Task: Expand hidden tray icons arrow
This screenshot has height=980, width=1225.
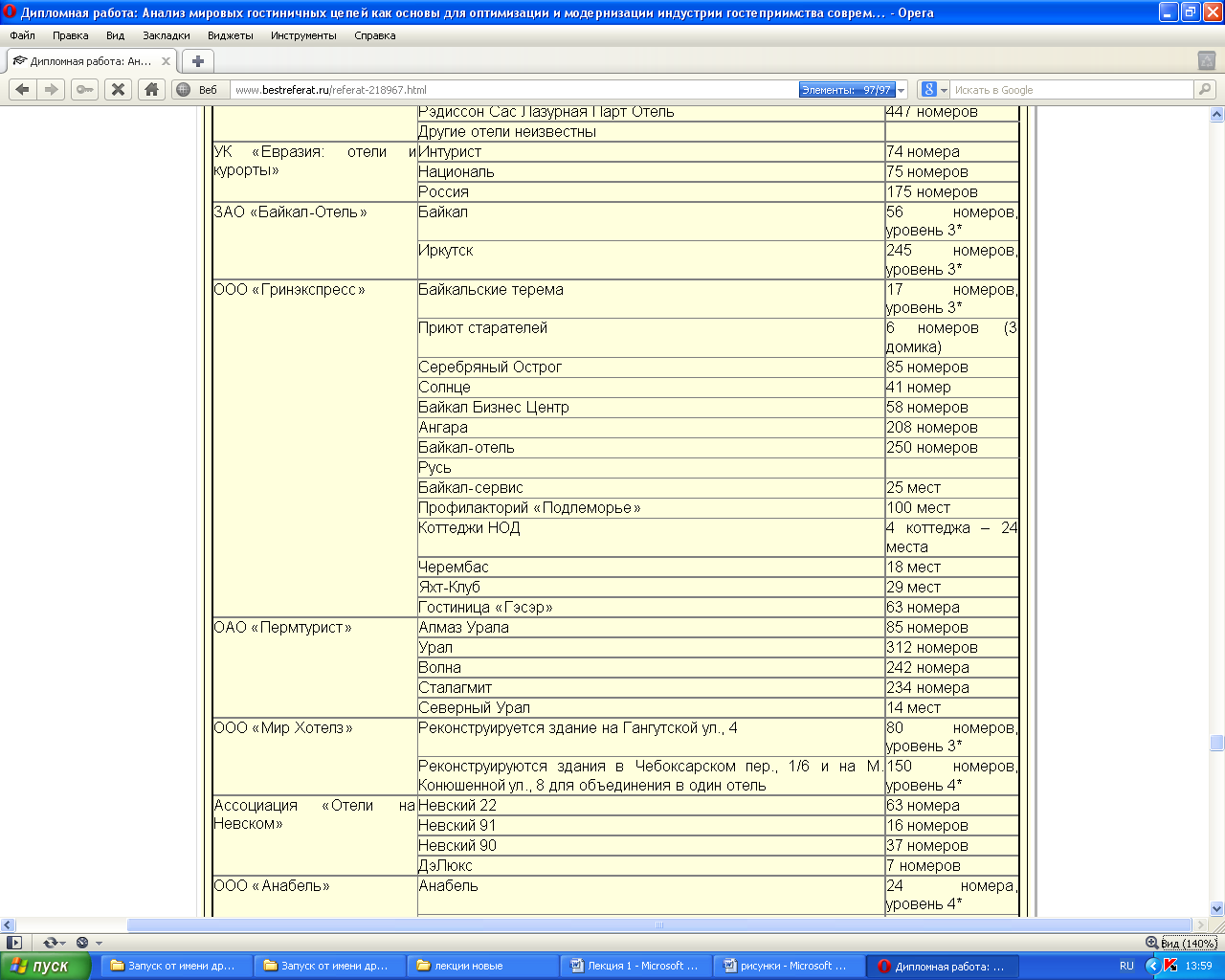Action: pos(1152,966)
